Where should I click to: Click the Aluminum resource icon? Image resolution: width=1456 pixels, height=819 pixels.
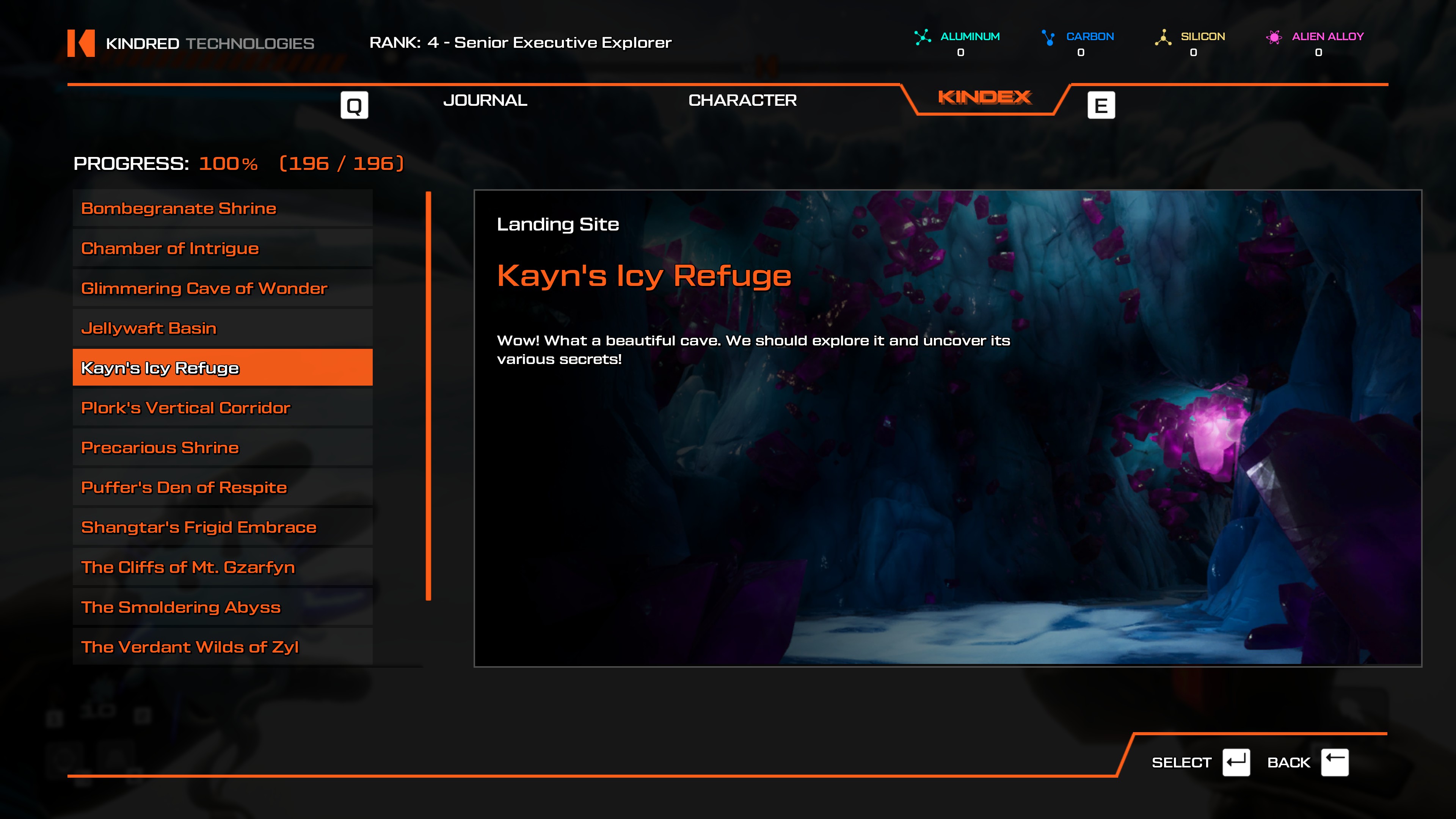tap(923, 37)
